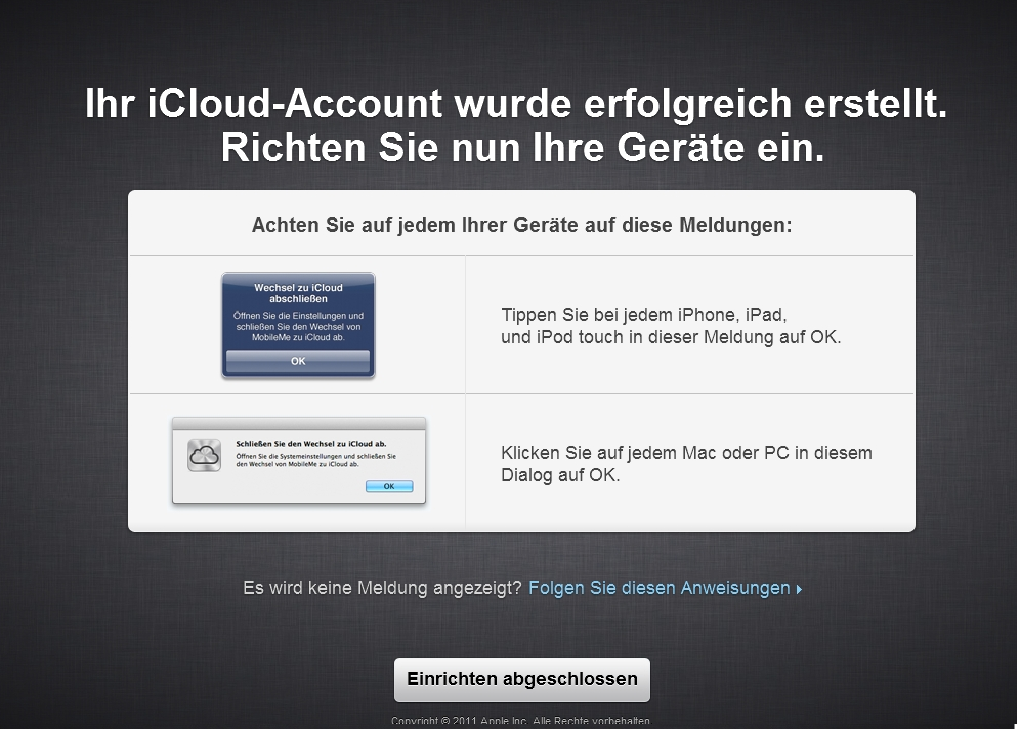Select the Mac dialog illustration thumbnail
This screenshot has width=1017, height=729.
(x=298, y=461)
